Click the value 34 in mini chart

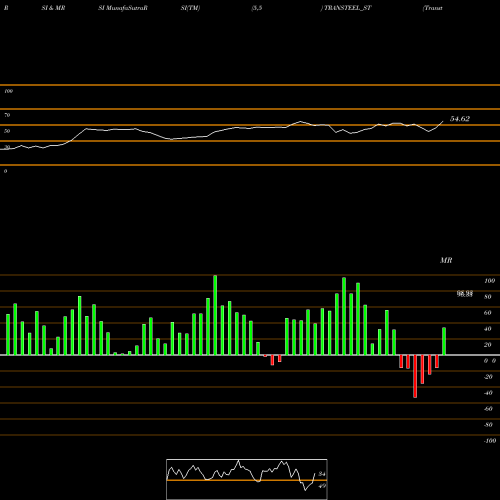point(322,474)
